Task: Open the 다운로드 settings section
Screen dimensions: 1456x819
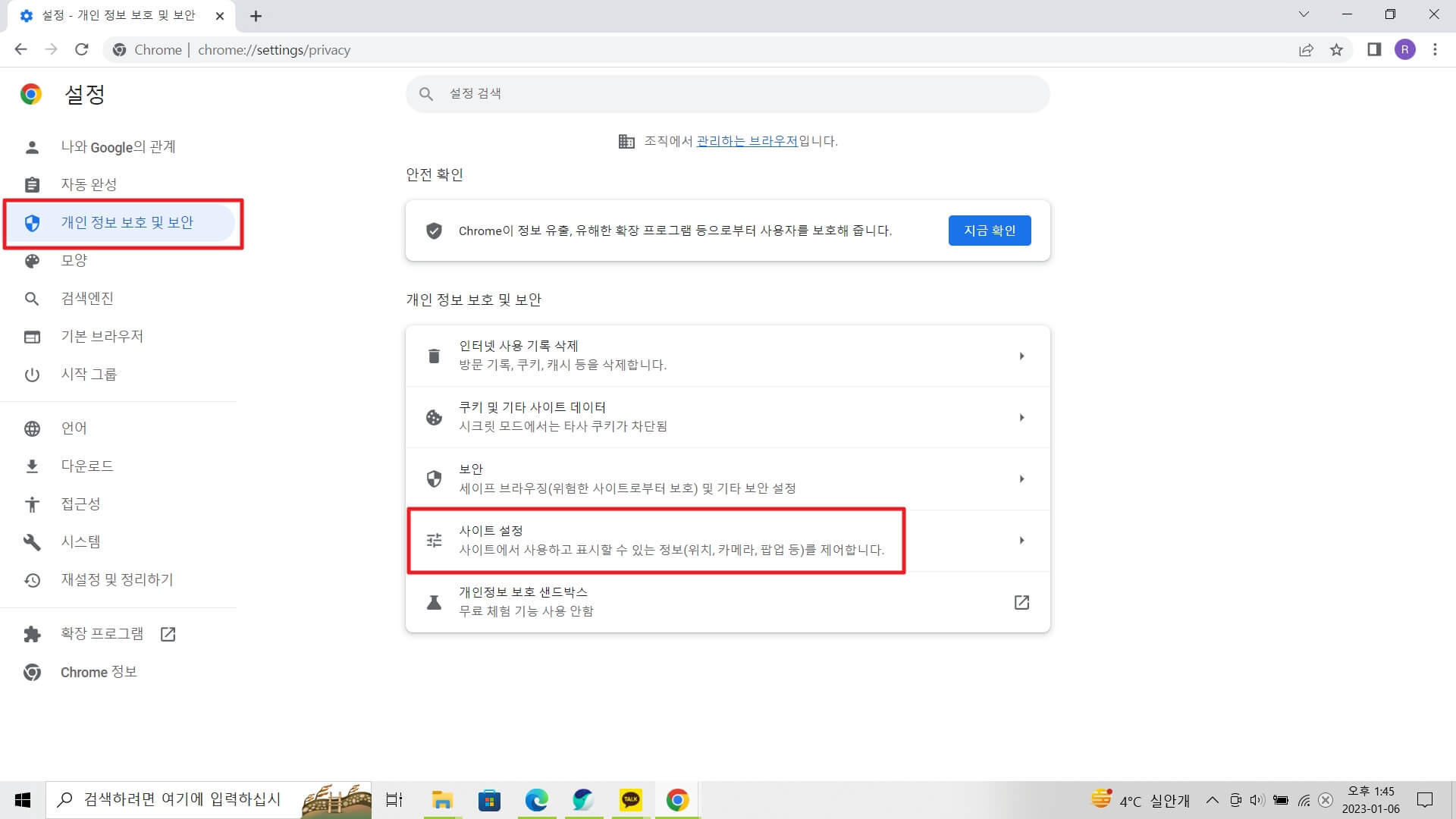Action: pyautogui.click(x=85, y=465)
